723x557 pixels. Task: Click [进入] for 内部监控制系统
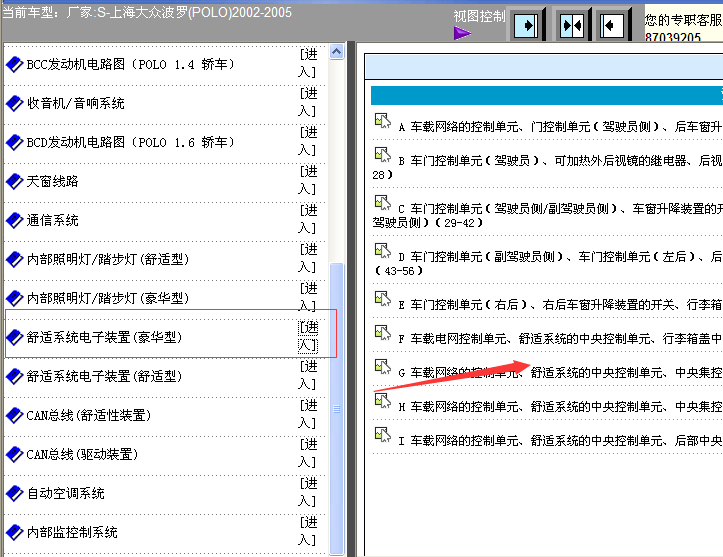[308, 532]
